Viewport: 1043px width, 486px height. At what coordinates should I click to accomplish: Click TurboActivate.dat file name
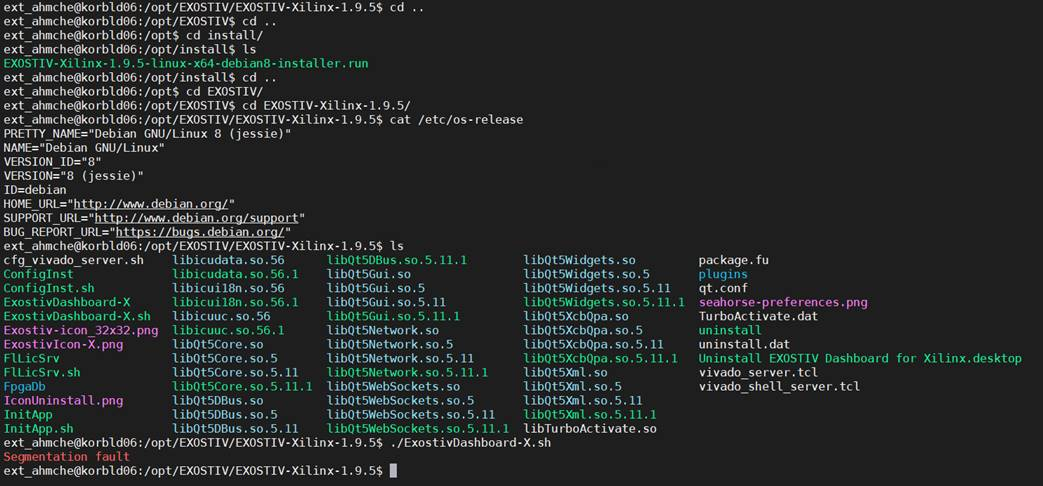758,316
